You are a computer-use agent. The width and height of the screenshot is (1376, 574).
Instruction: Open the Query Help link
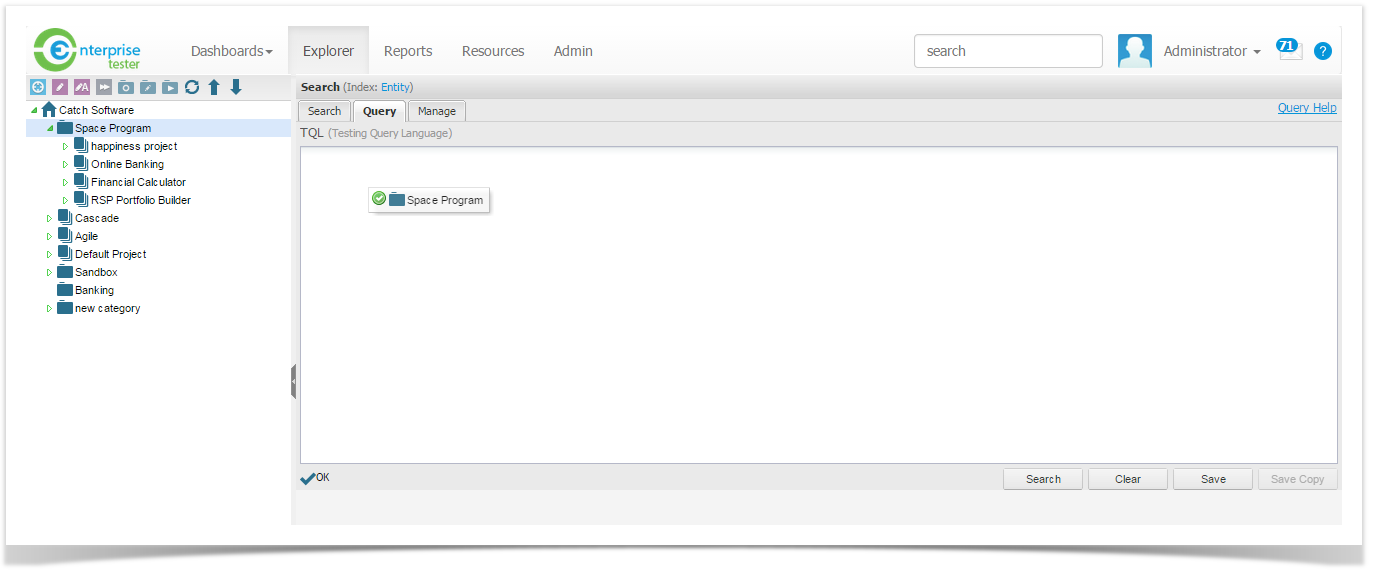tap(1306, 108)
